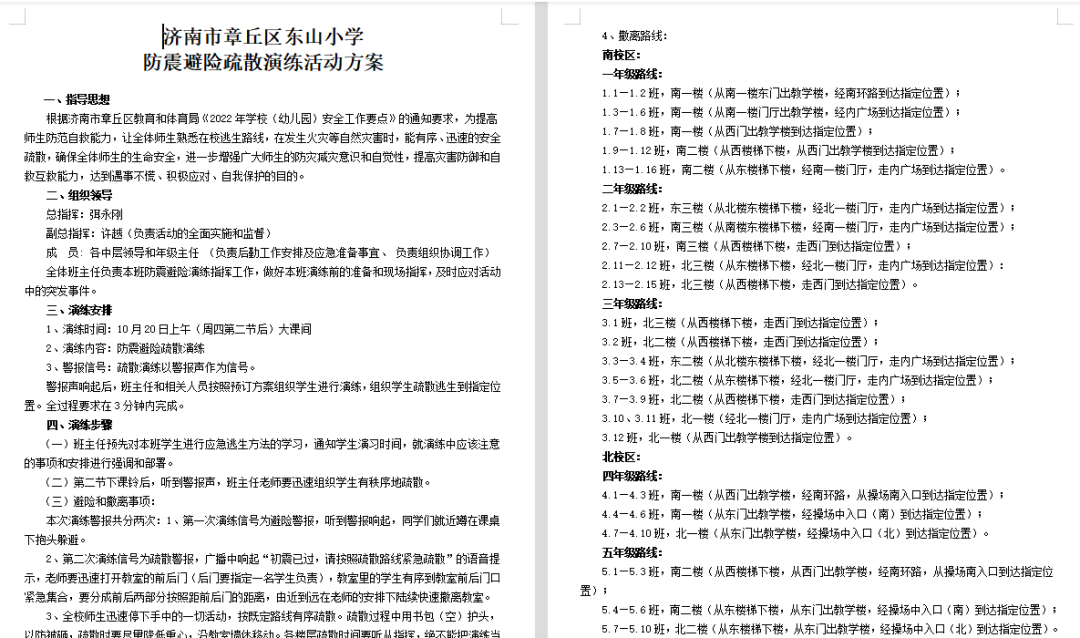This screenshot has width=1080, height=638.
Task: Click the heading "四年级路线："
Action: point(632,475)
